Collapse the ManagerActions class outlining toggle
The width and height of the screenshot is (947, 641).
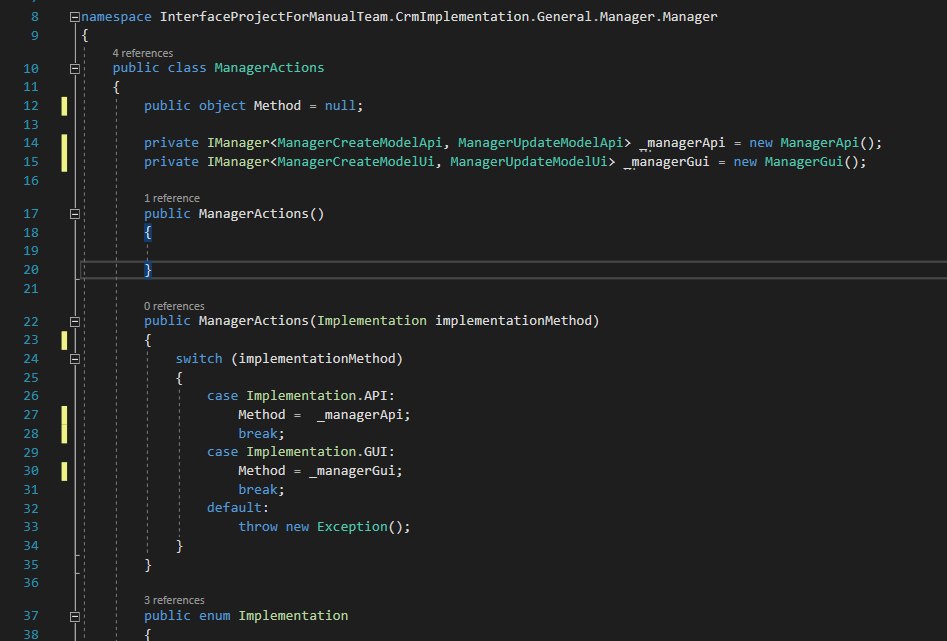coord(74,68)
